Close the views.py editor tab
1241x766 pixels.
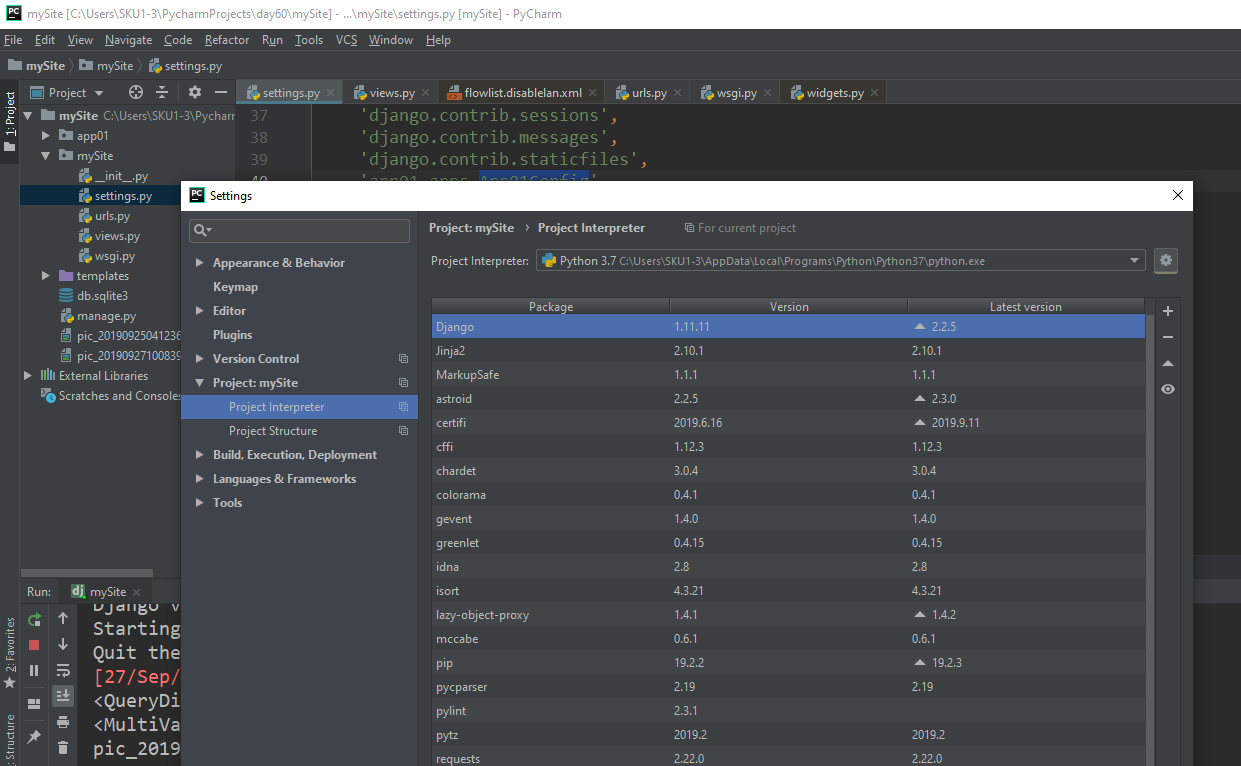coord(425,93)
